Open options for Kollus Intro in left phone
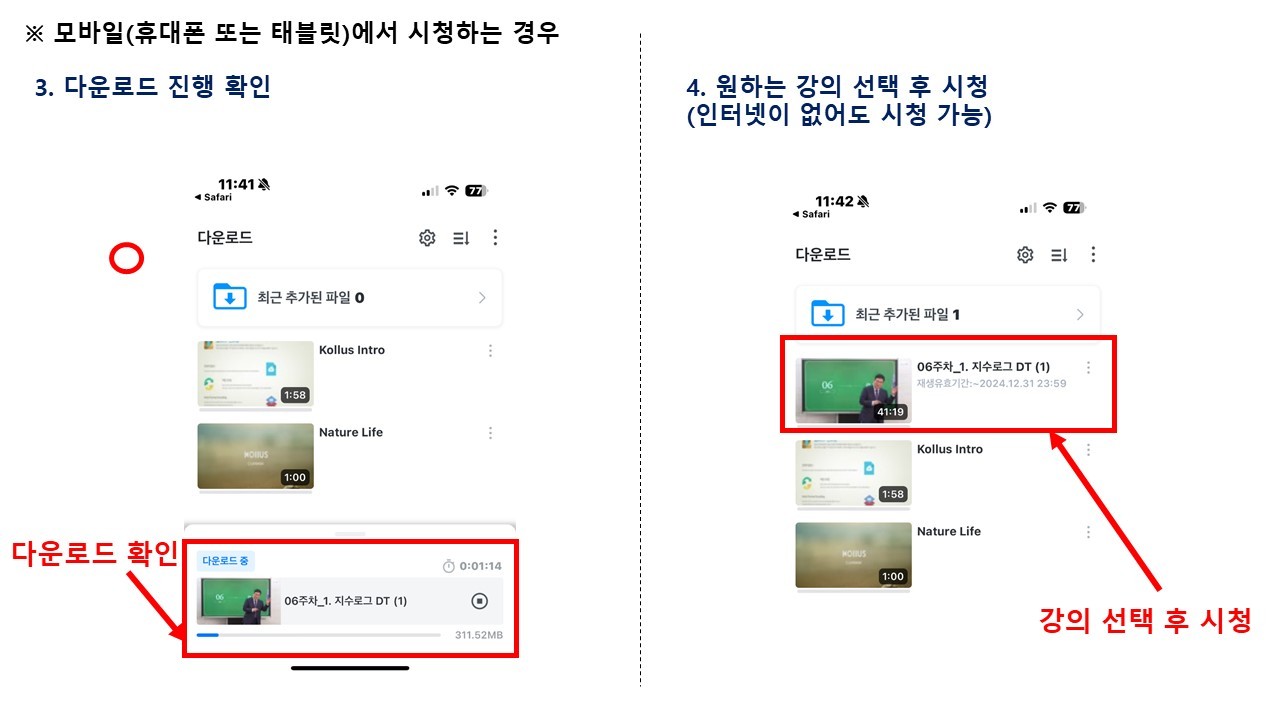 (490, 351)
